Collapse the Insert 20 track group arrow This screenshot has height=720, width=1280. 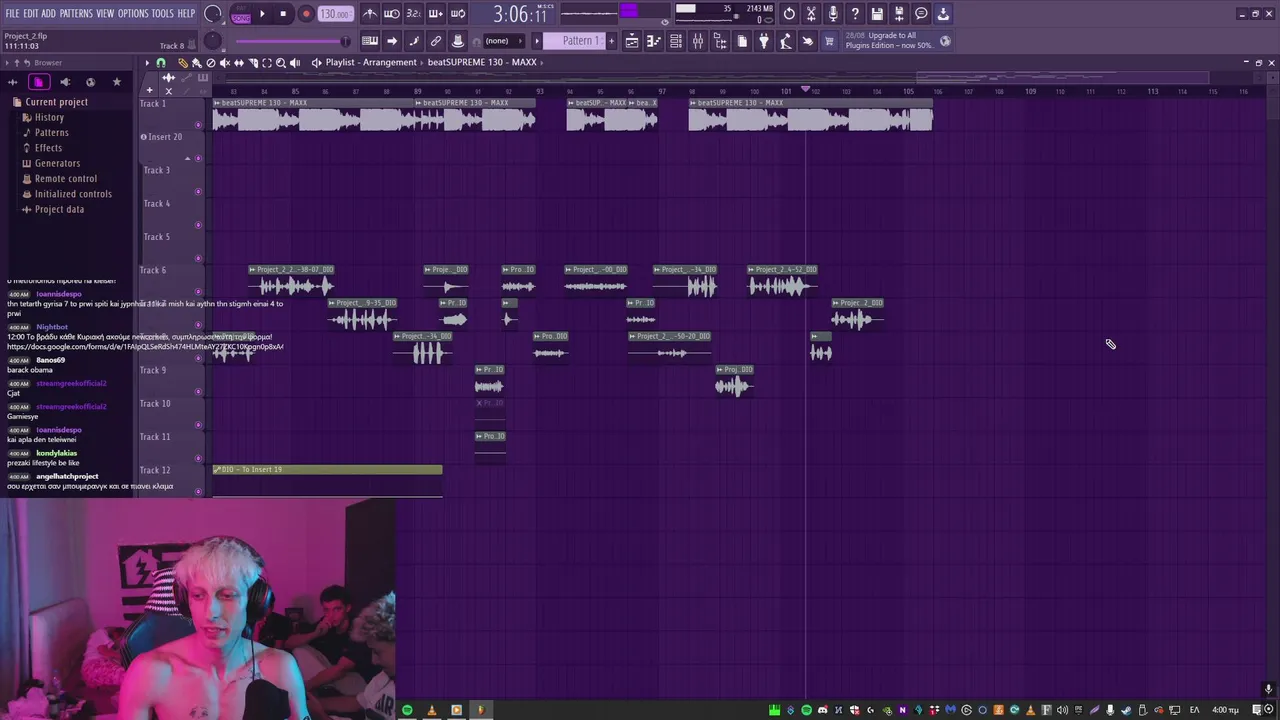coord(187,159)
